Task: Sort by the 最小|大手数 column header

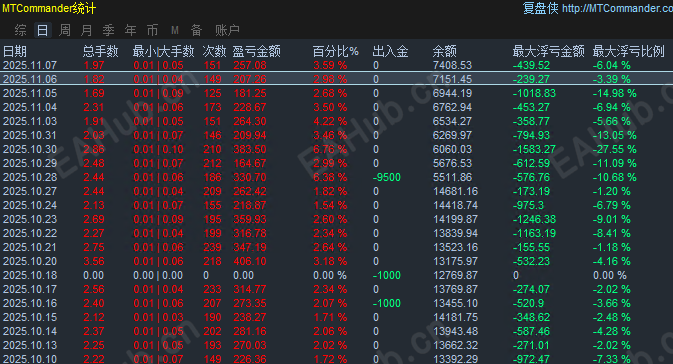Action: tap(164, 52)
